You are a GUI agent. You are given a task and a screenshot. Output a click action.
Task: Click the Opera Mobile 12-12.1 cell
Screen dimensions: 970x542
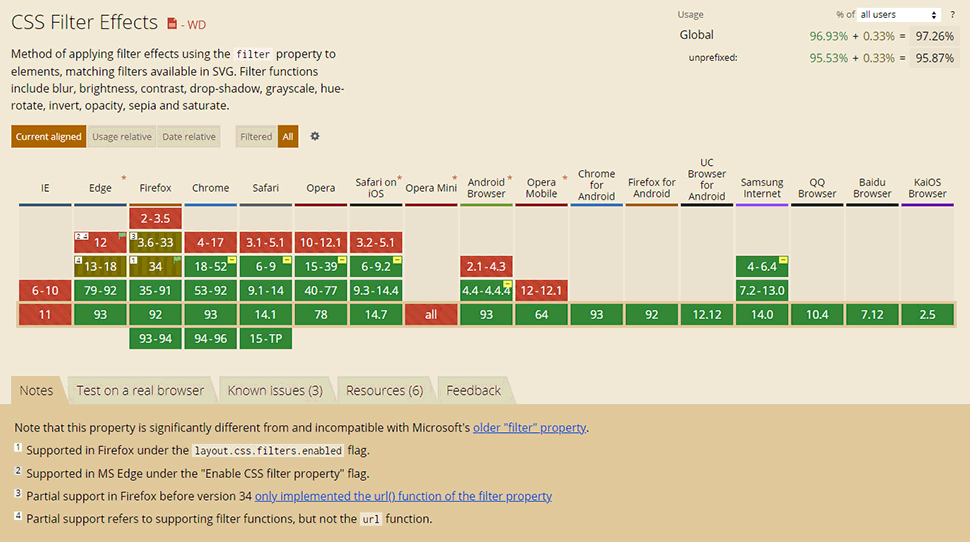click(x=541, y=291)
